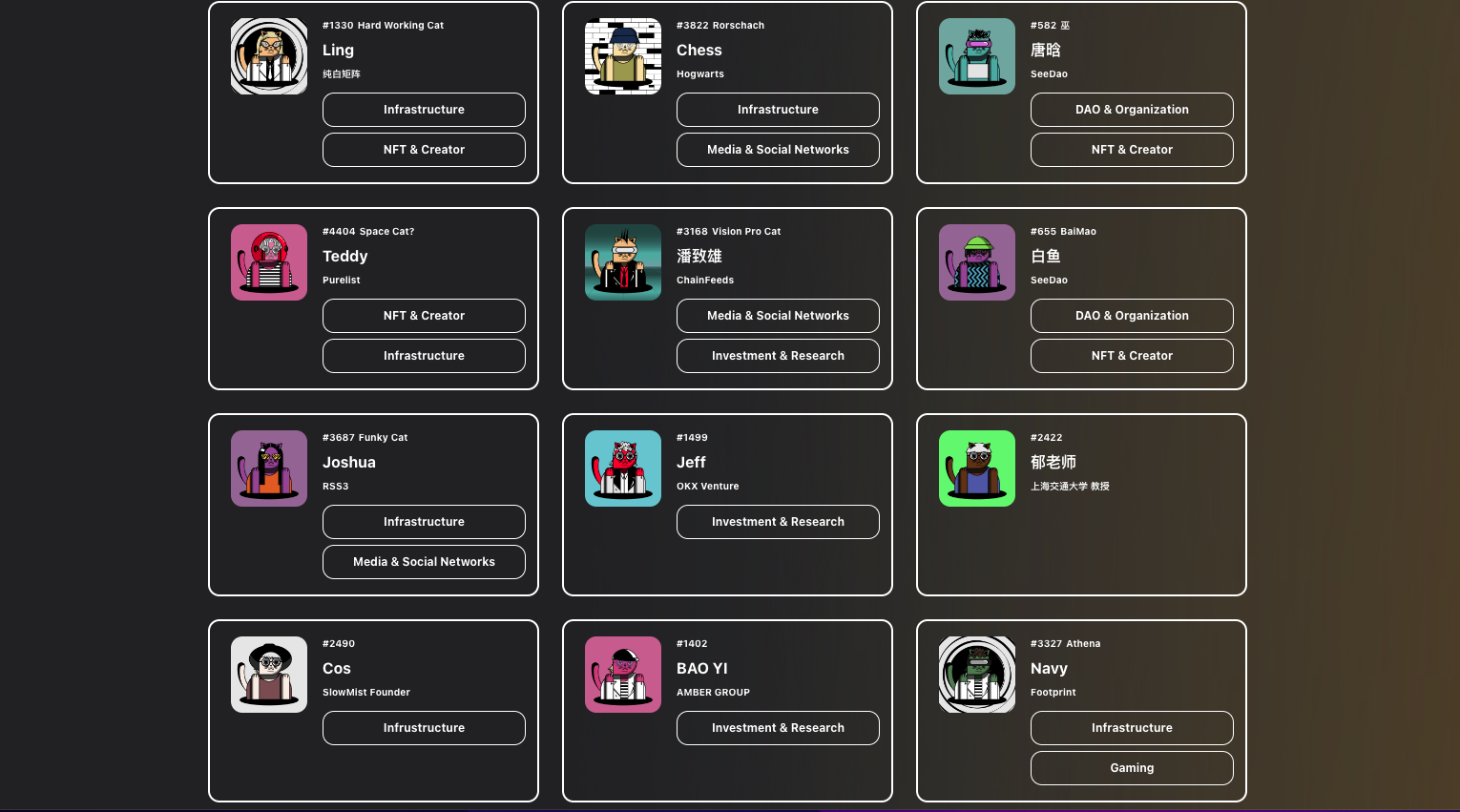Open Ling's Hard Working Cat avatar

point(269,56)
